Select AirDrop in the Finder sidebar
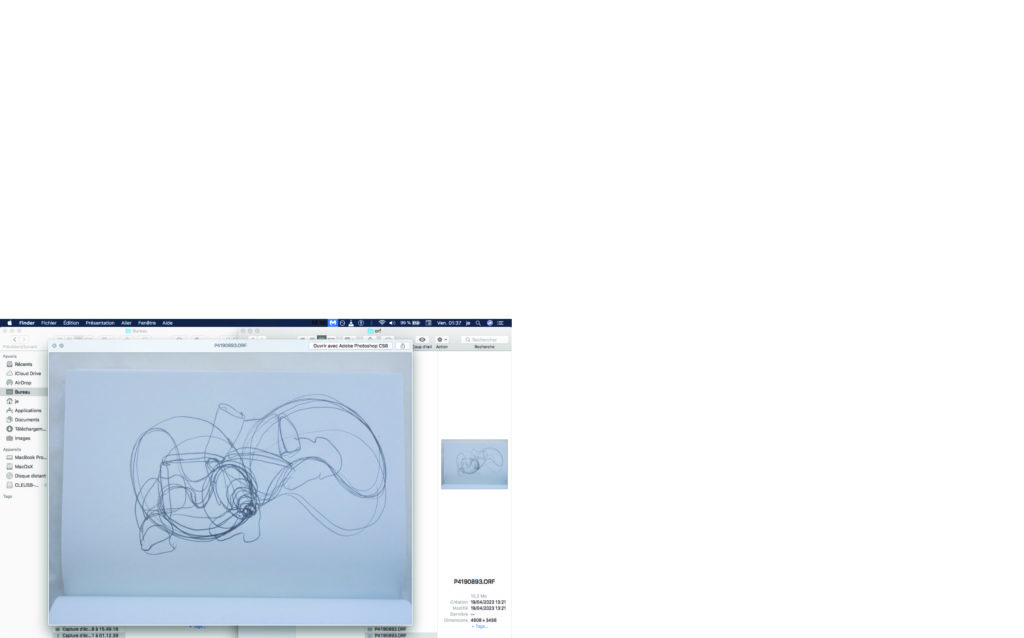The image size is (1024, 638). (x=23, y=382)
